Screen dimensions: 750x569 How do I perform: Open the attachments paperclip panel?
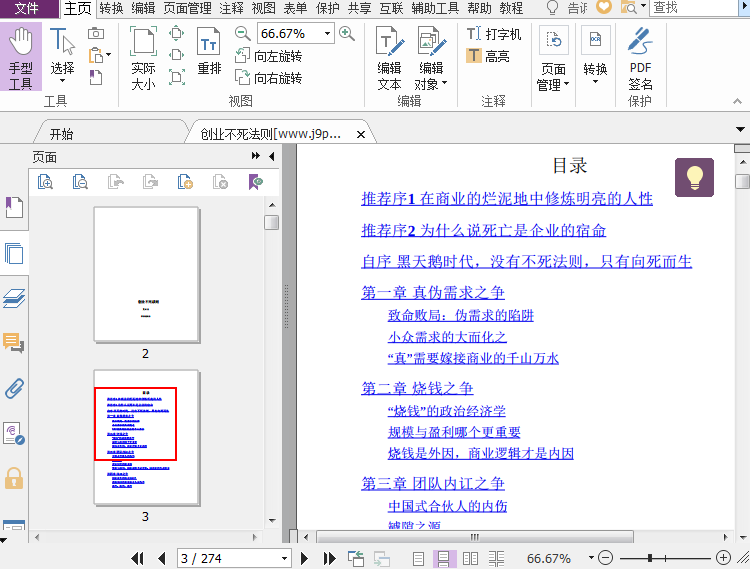[x=14, y=388]
